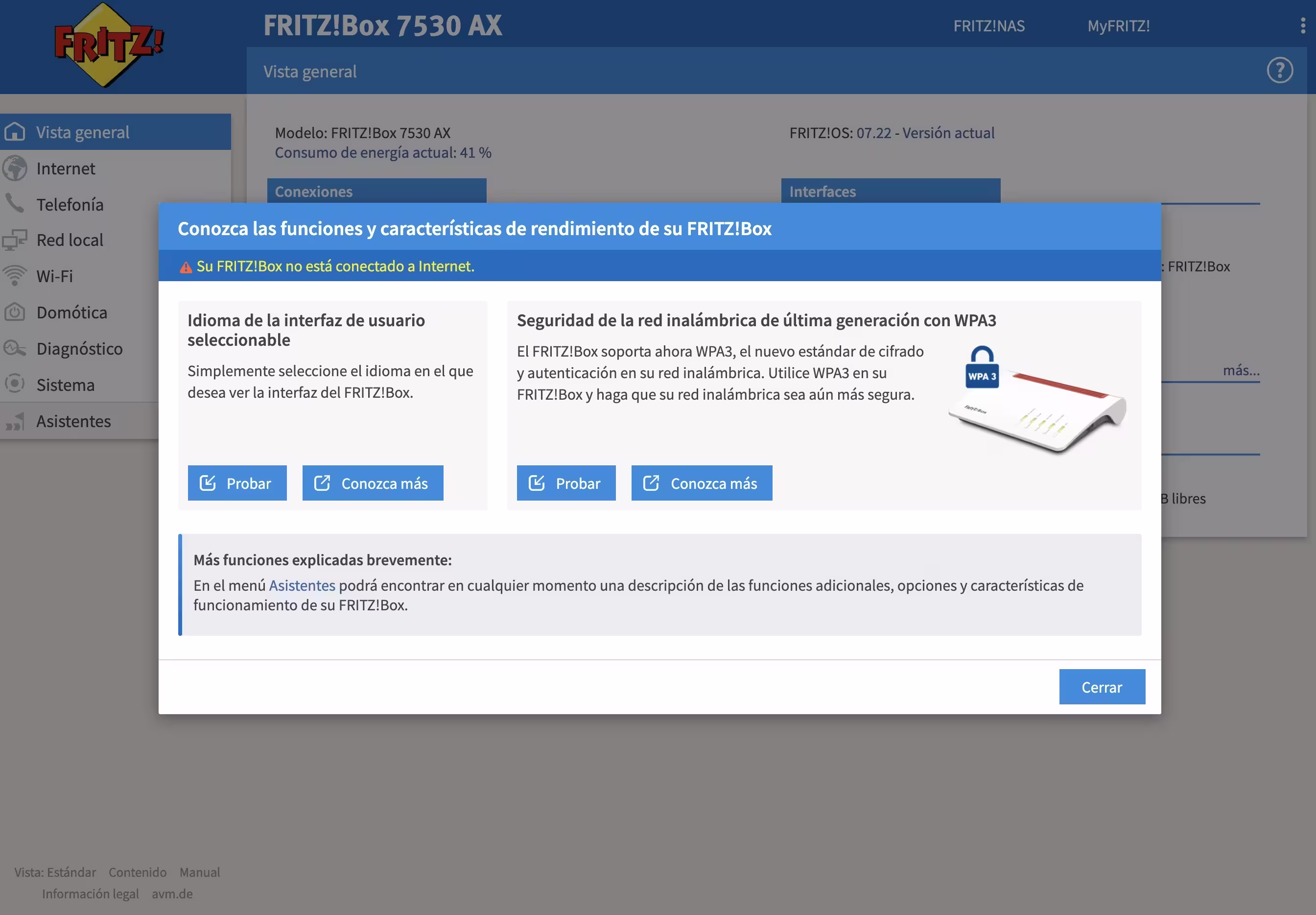This screenshot has width=1316, height=915.
Task: Open the MyFRITZ! tab
Action: pos(1118,26)
